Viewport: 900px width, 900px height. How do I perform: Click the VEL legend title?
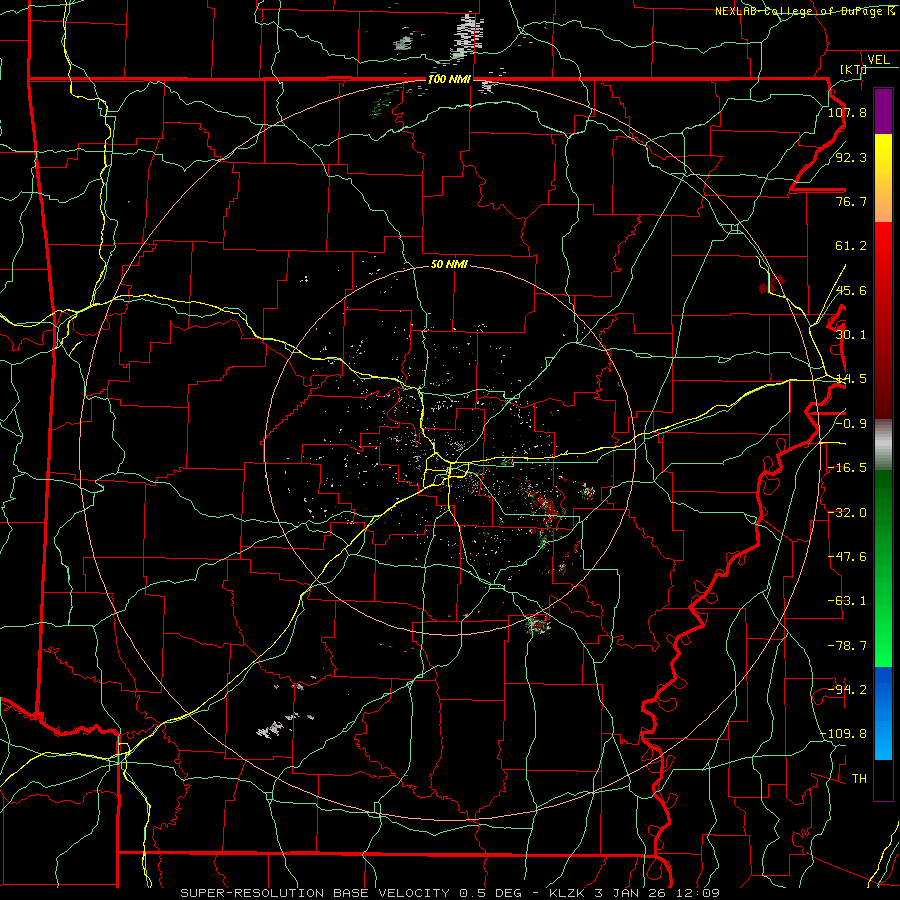878,59
